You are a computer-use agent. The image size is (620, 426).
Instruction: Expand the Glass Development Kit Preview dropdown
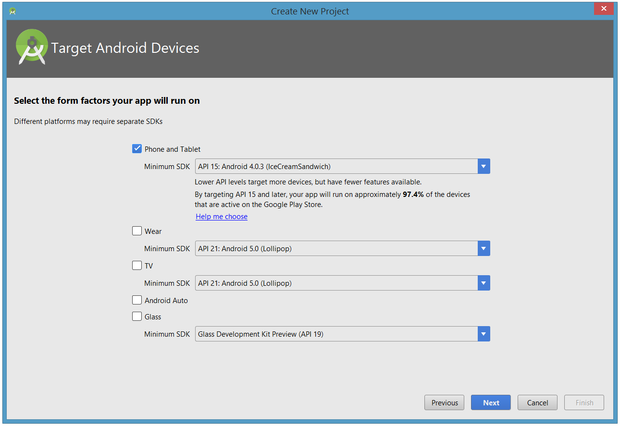point(483,334)
